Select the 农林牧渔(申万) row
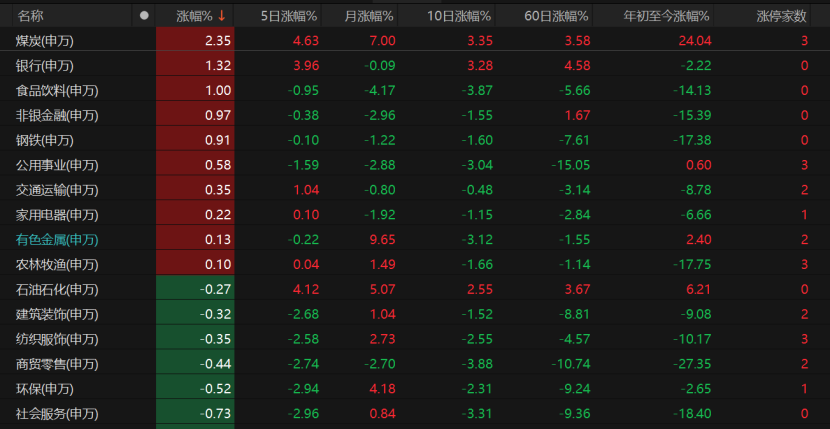 click(413, 265)
